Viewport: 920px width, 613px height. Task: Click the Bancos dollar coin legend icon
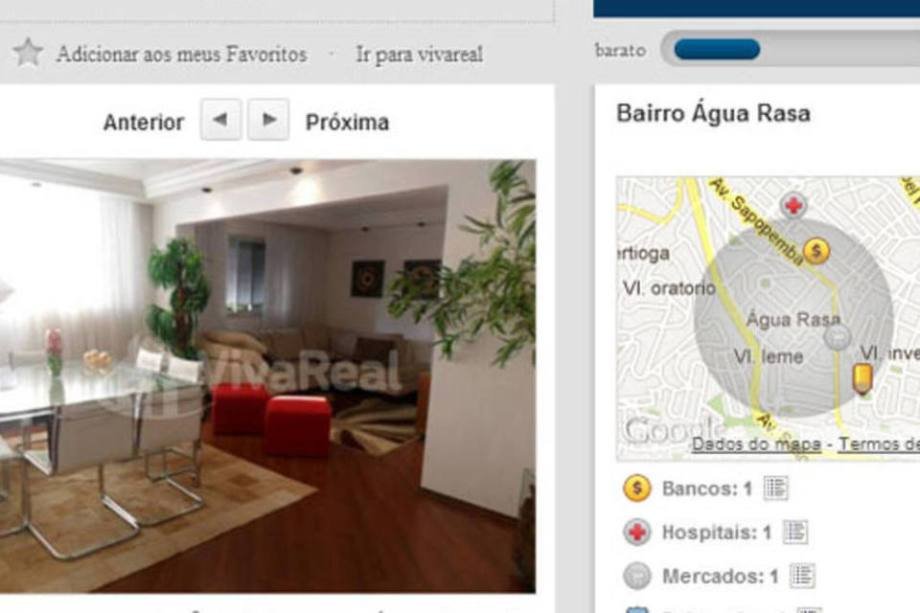(x=637, y=489)
